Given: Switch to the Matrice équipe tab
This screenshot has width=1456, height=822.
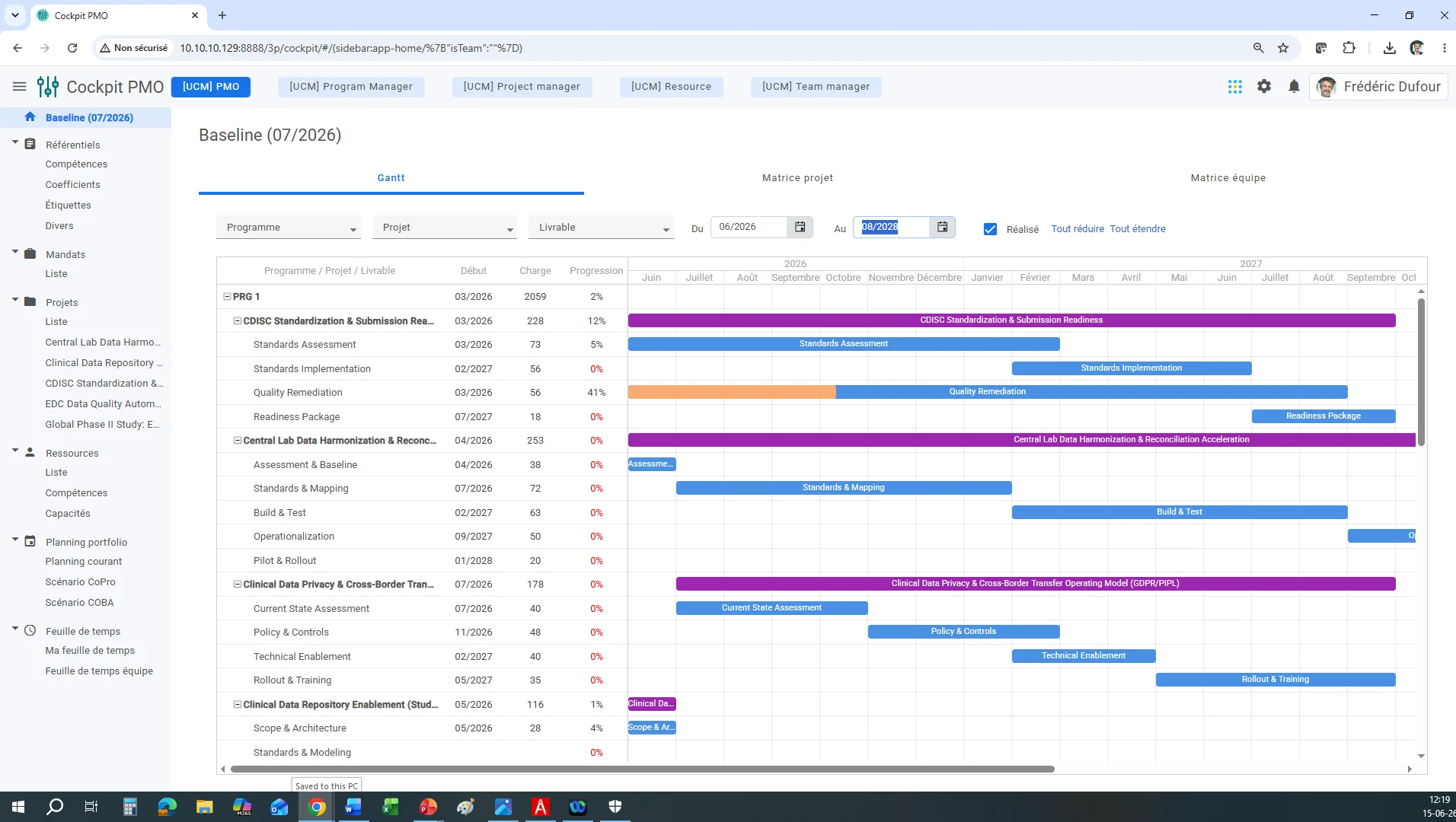Looking at the screenshot, I should pos(1228,177).
